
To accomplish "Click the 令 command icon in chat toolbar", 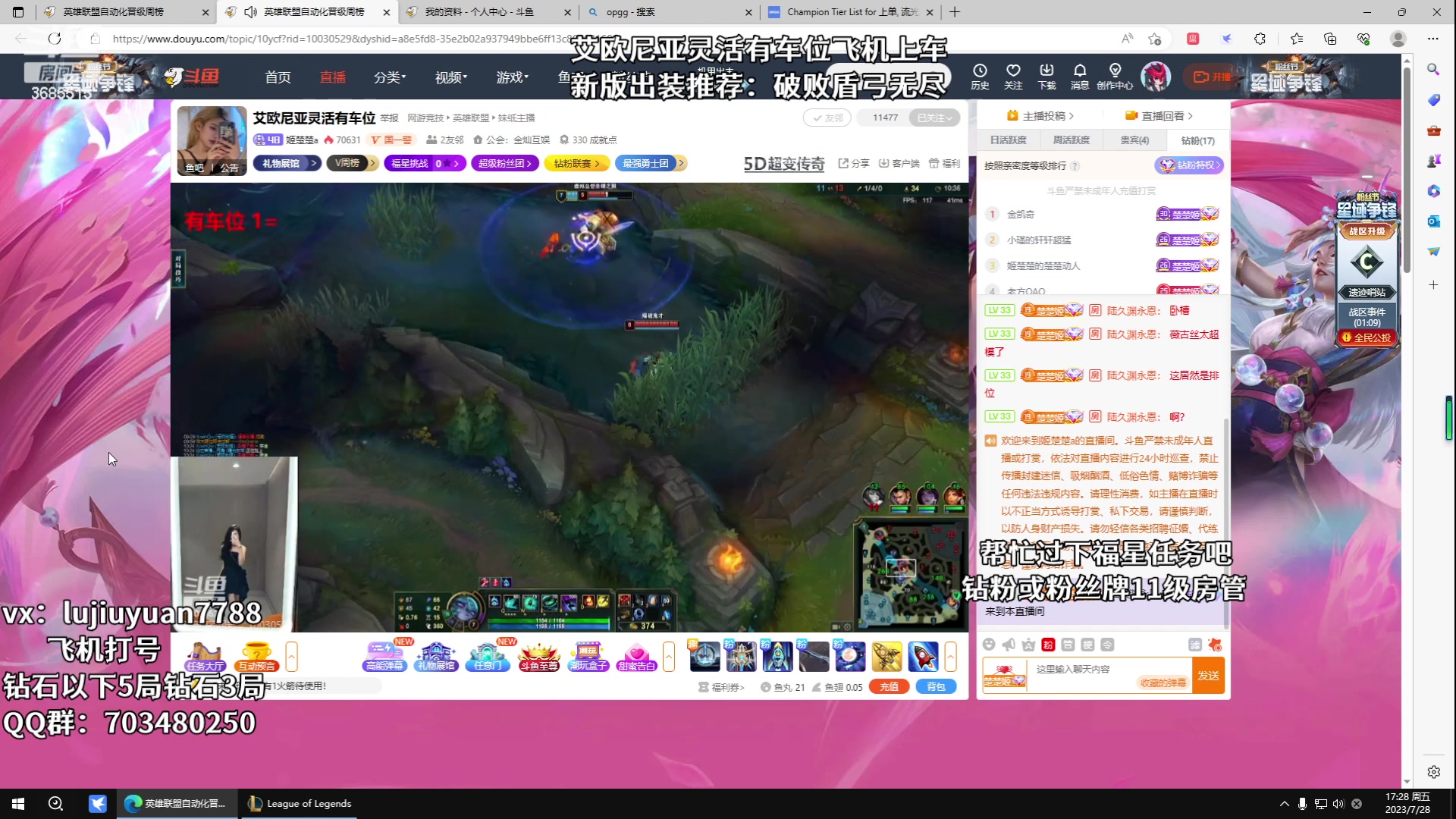I will pyautogui.click(x=1107, y=645).
